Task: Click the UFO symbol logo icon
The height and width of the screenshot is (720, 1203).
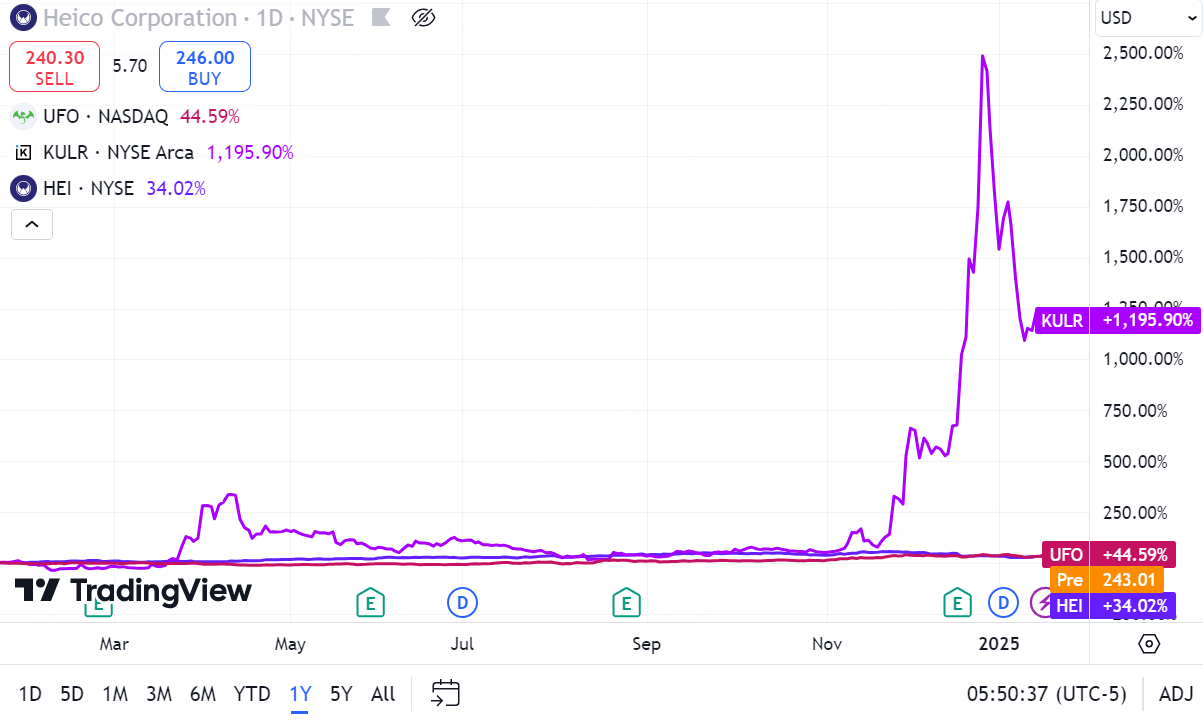Action: tap(23, 116)
